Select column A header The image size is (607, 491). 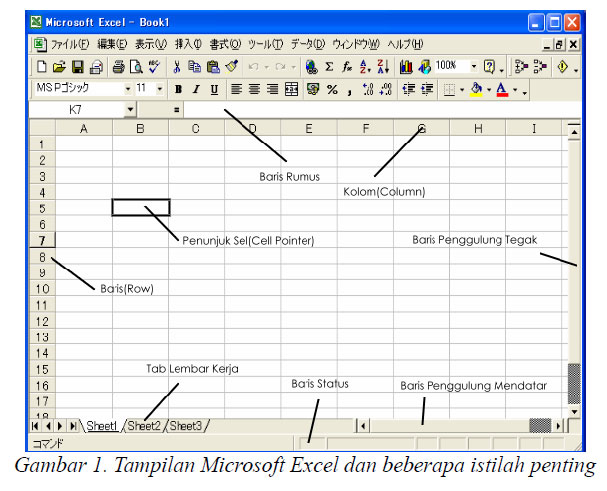tap(84, 129)
